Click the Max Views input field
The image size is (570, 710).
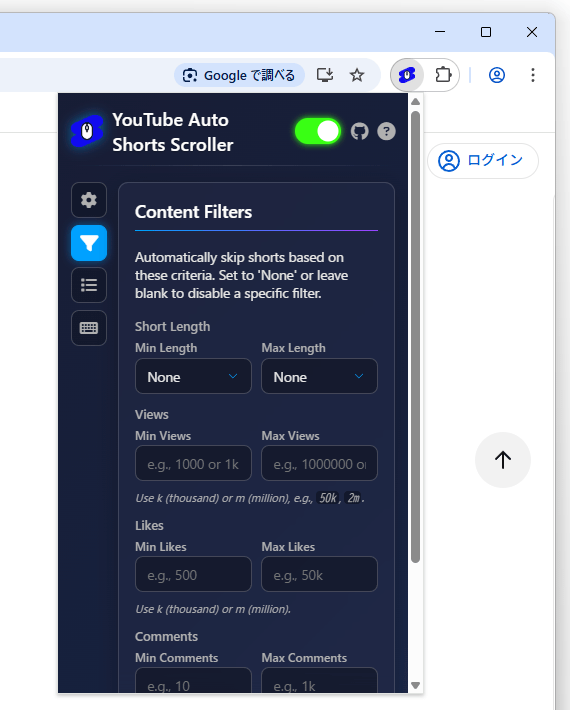319,463
